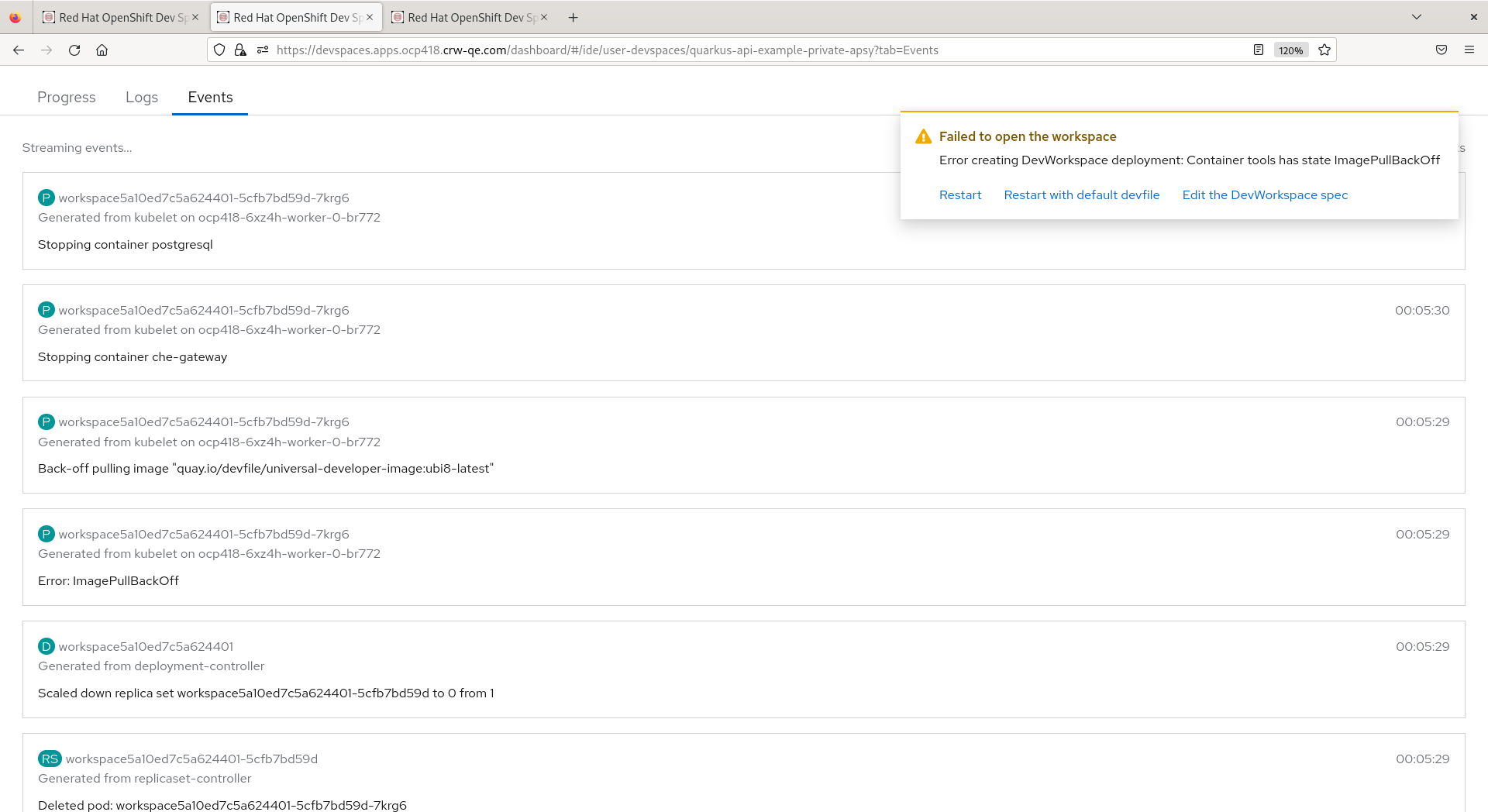Close the first Red Hat OpenShift tab

(195, 17)
